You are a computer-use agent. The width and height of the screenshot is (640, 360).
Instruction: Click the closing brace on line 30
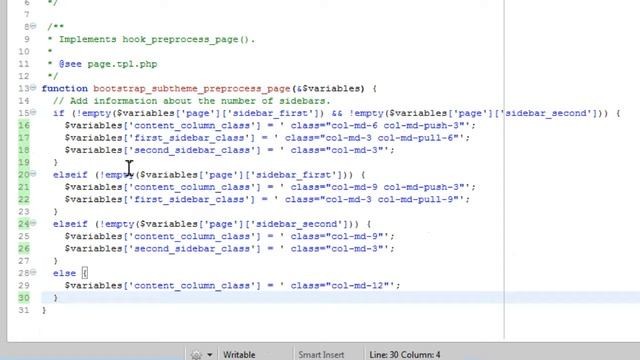pyautogui.click(x=56, y=298)
